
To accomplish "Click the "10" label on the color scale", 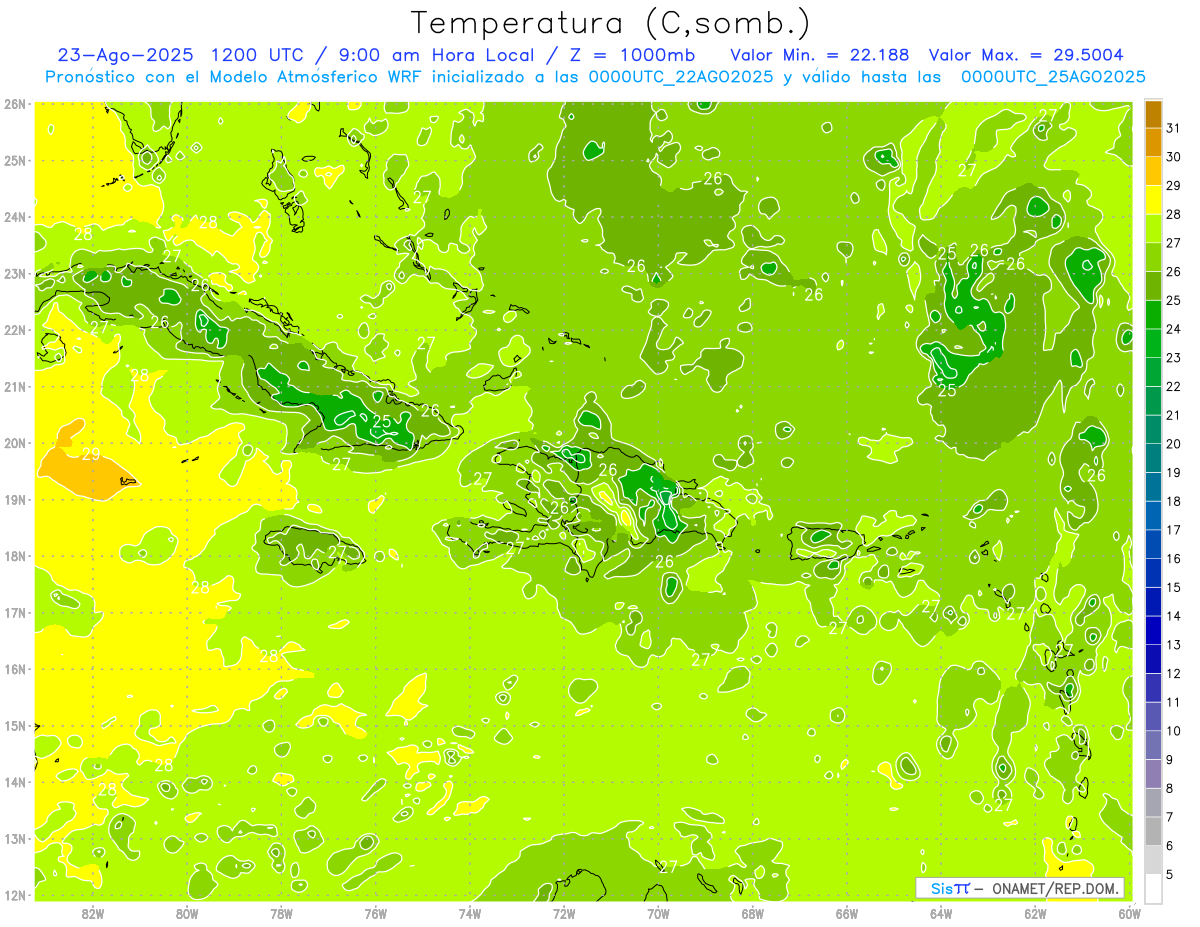I will tap(1174, 731).
